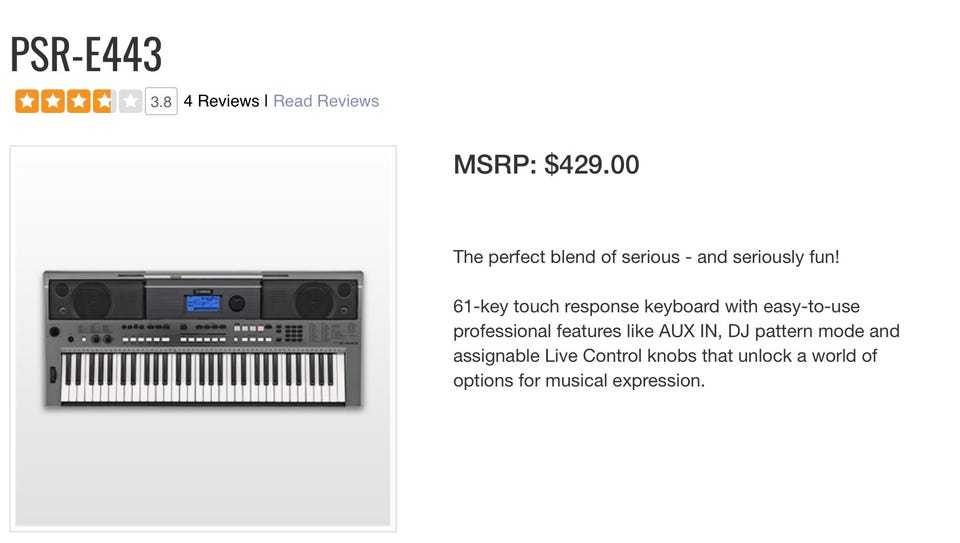Click the third orange rating star
The height and width of the screenshot is (543, 960).
[x=78, y=101]
